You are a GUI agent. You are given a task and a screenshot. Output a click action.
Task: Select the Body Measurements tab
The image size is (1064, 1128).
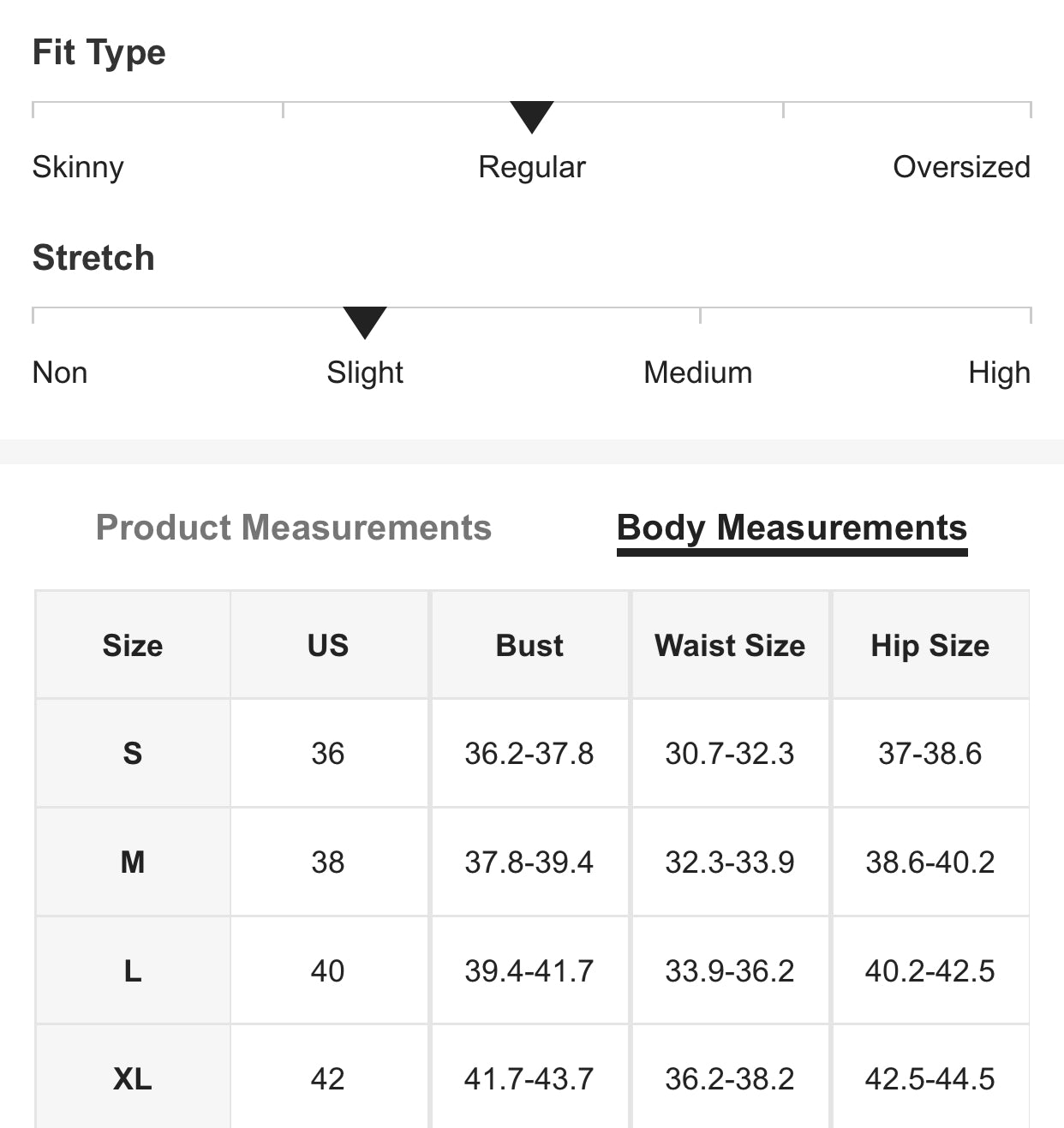[792, 528]
